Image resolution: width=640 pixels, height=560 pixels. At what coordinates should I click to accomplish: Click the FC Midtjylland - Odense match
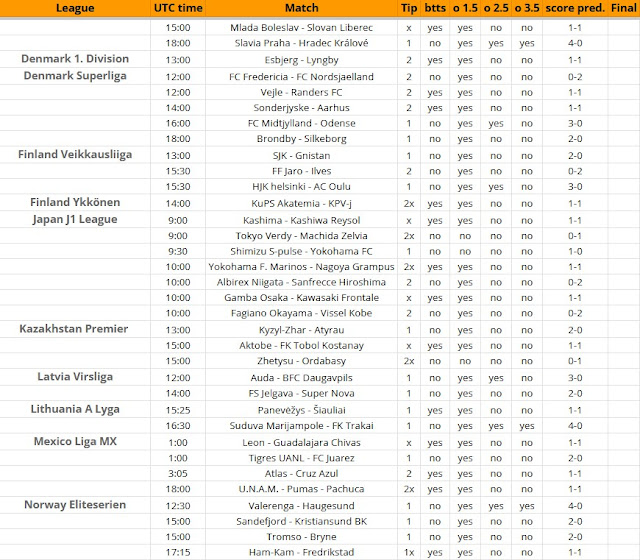[x=302, y=123]
